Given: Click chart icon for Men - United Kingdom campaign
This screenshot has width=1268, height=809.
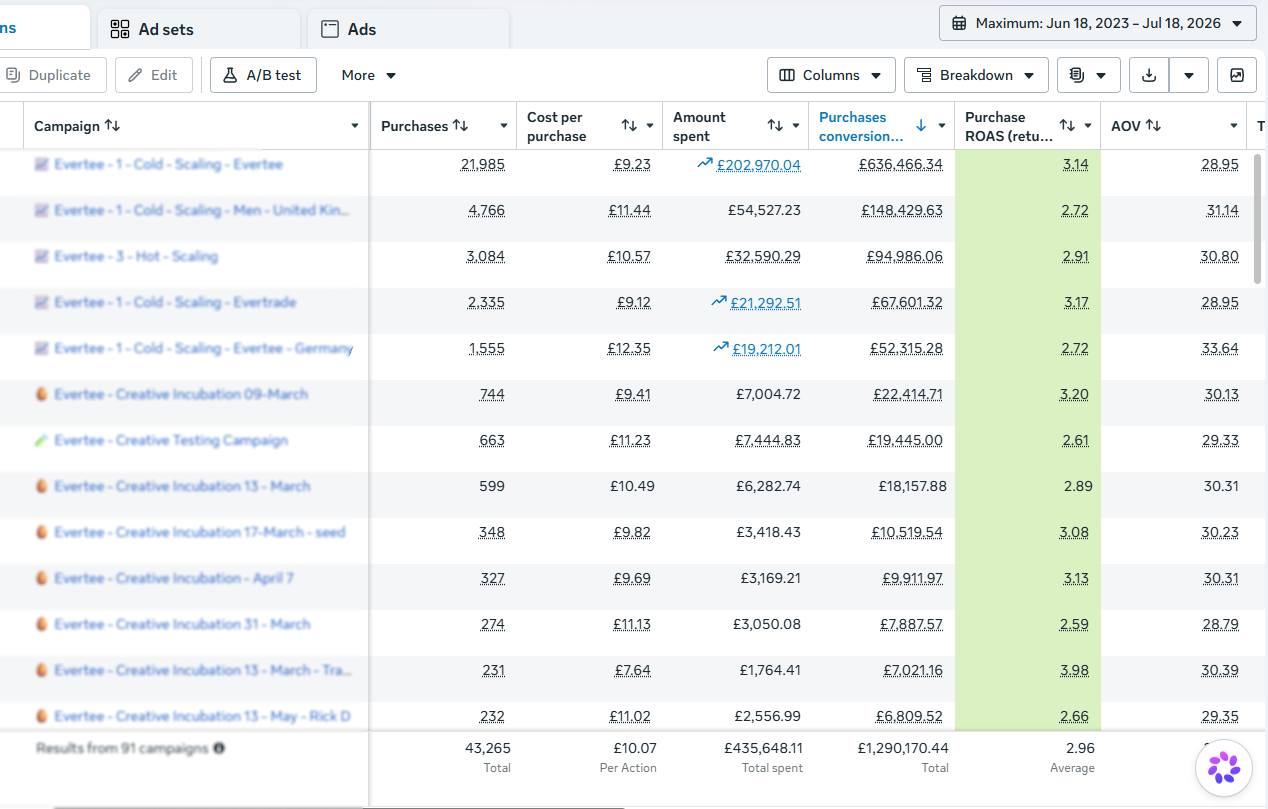Looking at the screenshot, I should 42,210.
